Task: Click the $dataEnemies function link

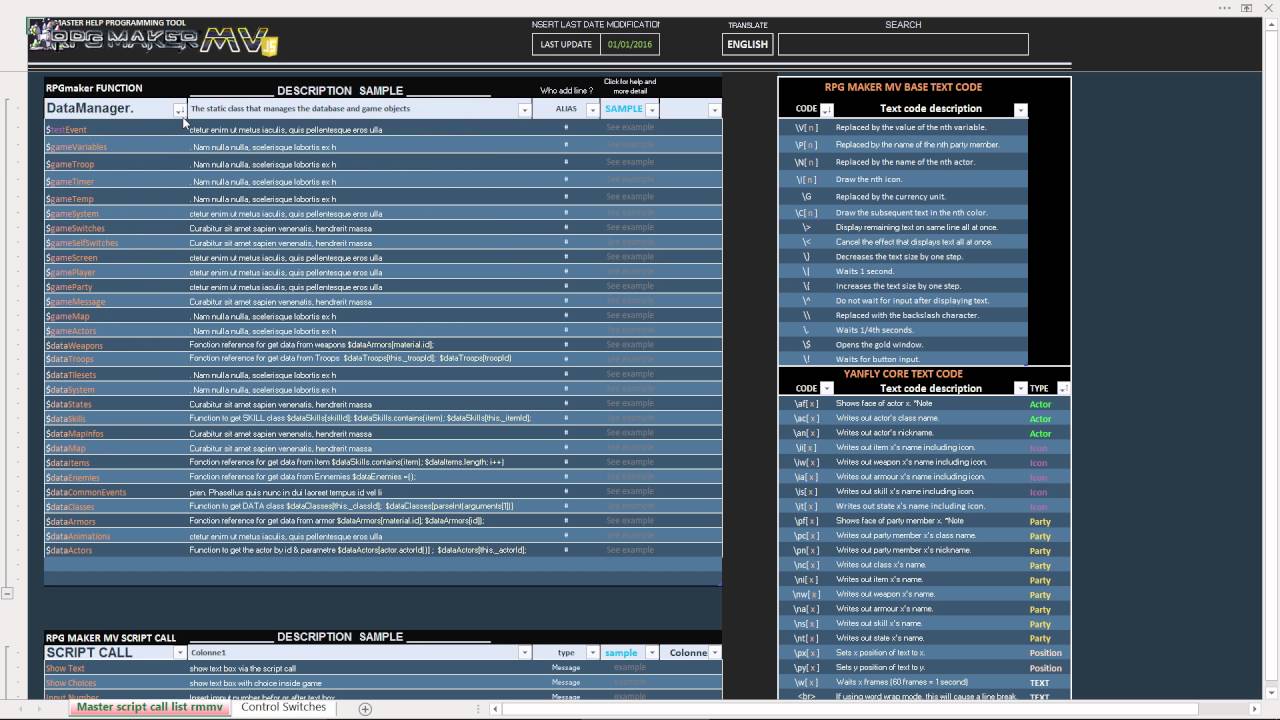Action: pos(73,478)
